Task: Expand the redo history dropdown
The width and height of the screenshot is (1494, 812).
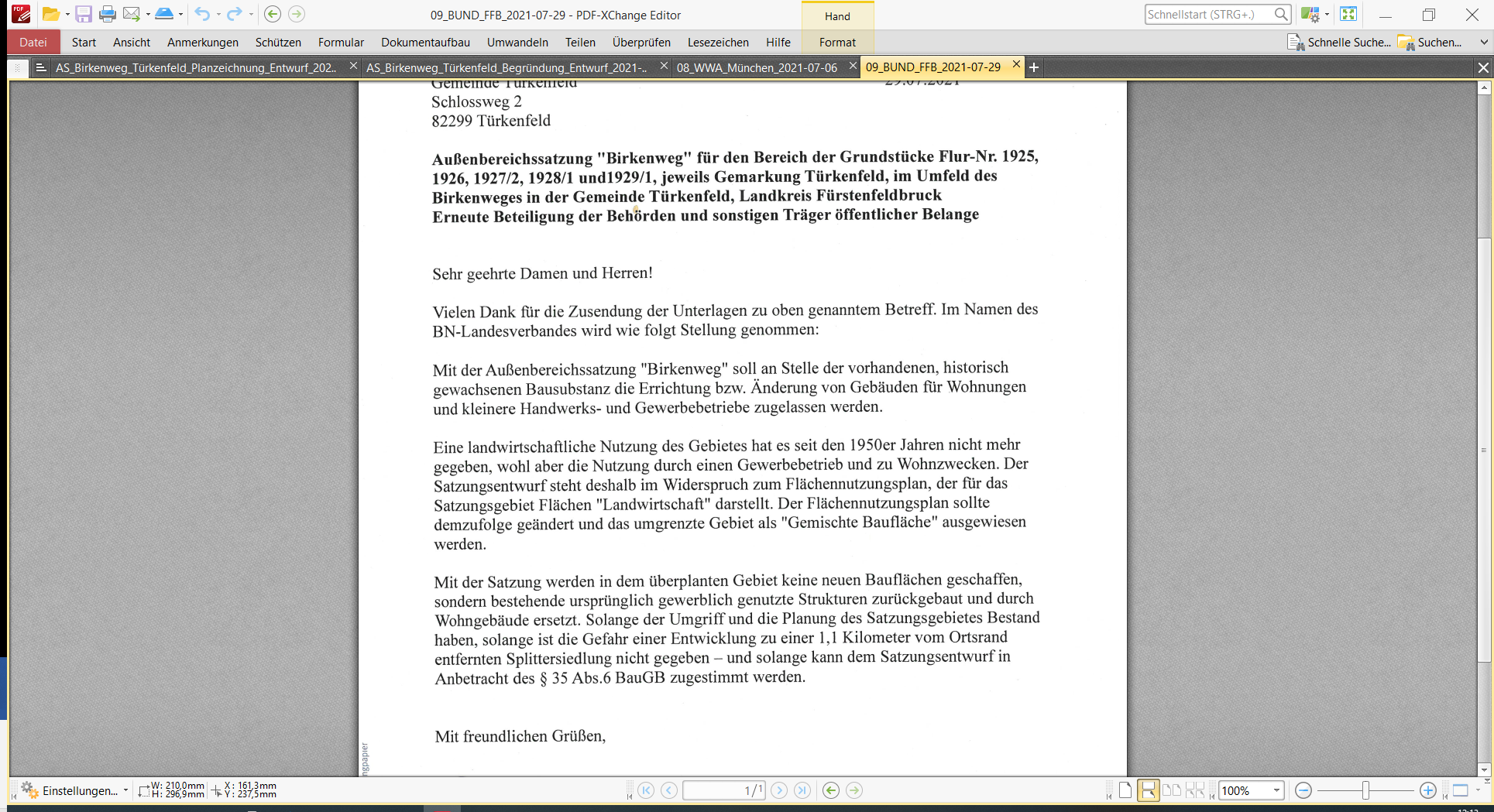Action: coord(251,14)
